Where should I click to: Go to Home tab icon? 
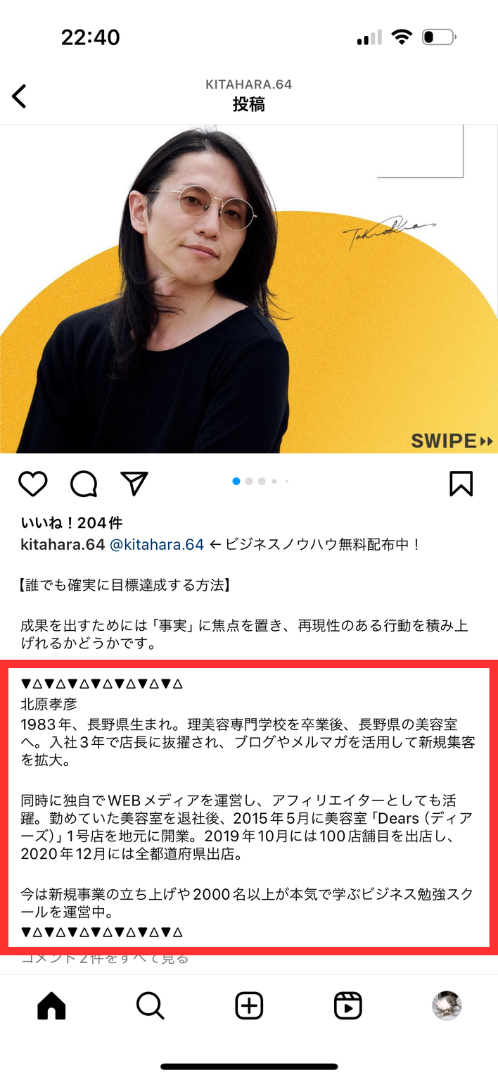click(x=51, y=1006)
